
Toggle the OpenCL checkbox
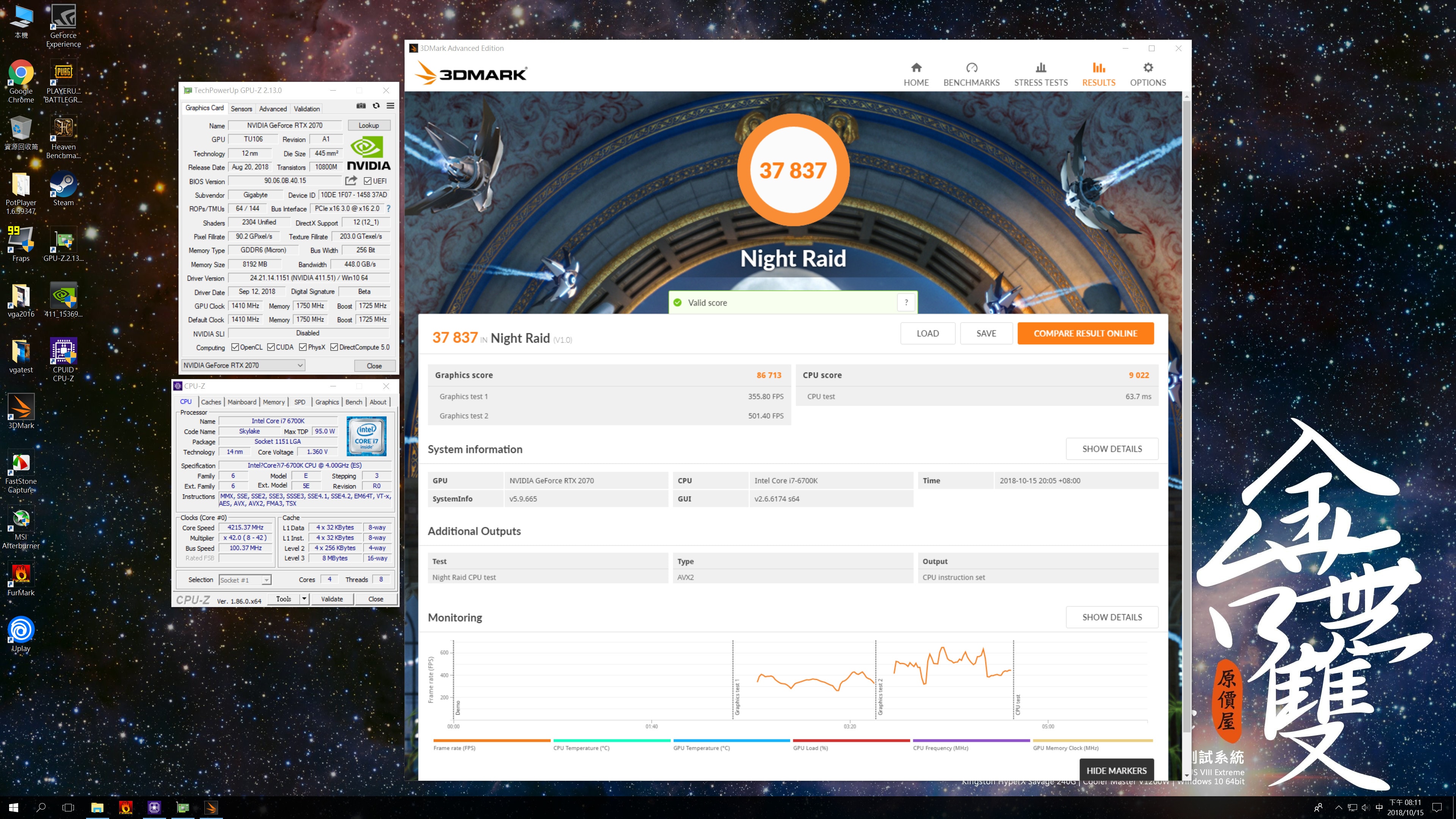(x=235, y=347)
